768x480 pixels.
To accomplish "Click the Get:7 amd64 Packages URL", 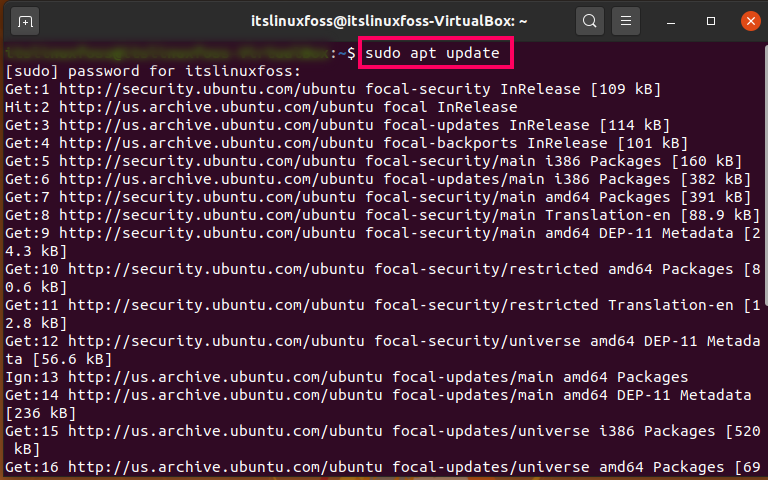I will [x=207, y=197].
